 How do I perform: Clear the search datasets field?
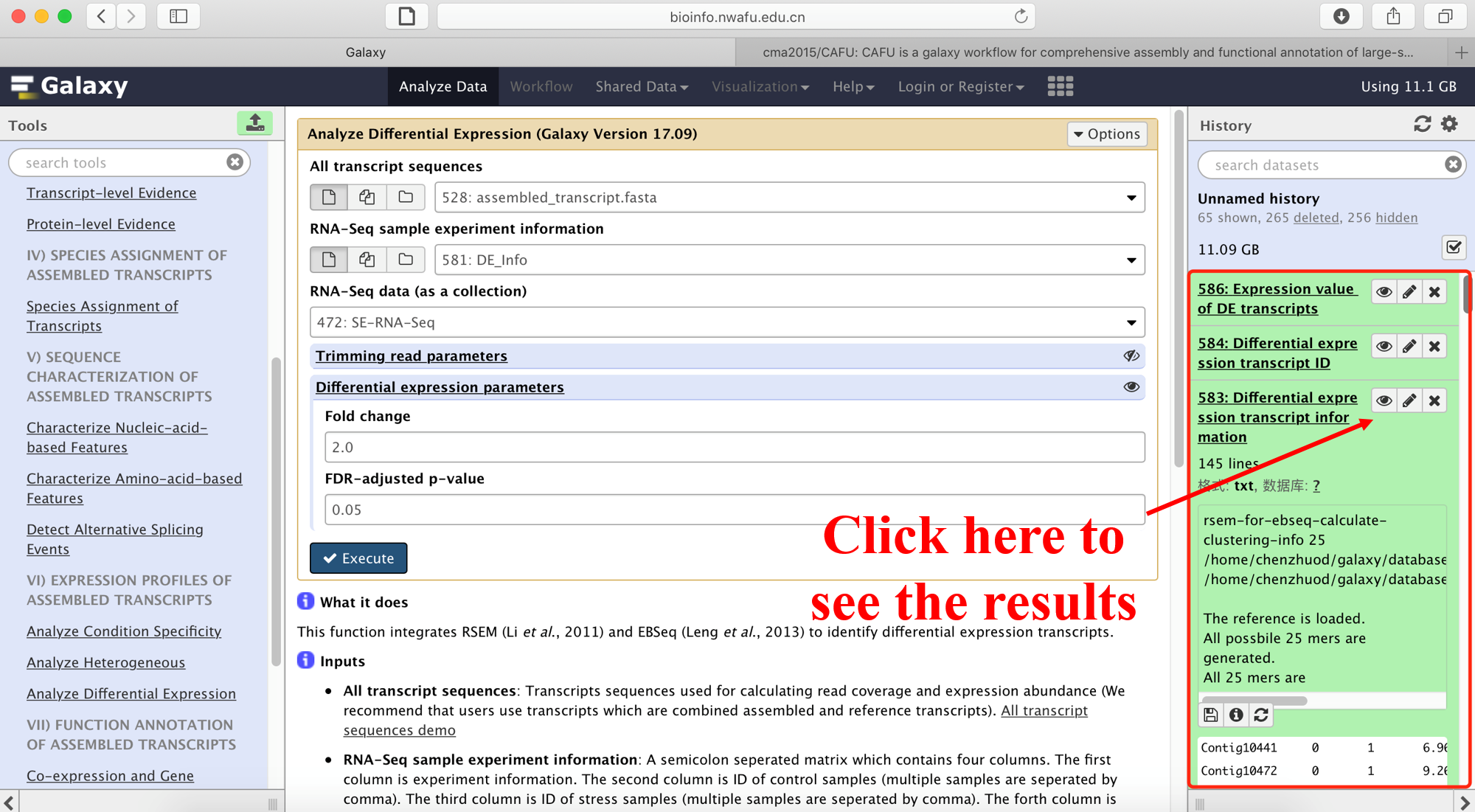pos(1453,164)
